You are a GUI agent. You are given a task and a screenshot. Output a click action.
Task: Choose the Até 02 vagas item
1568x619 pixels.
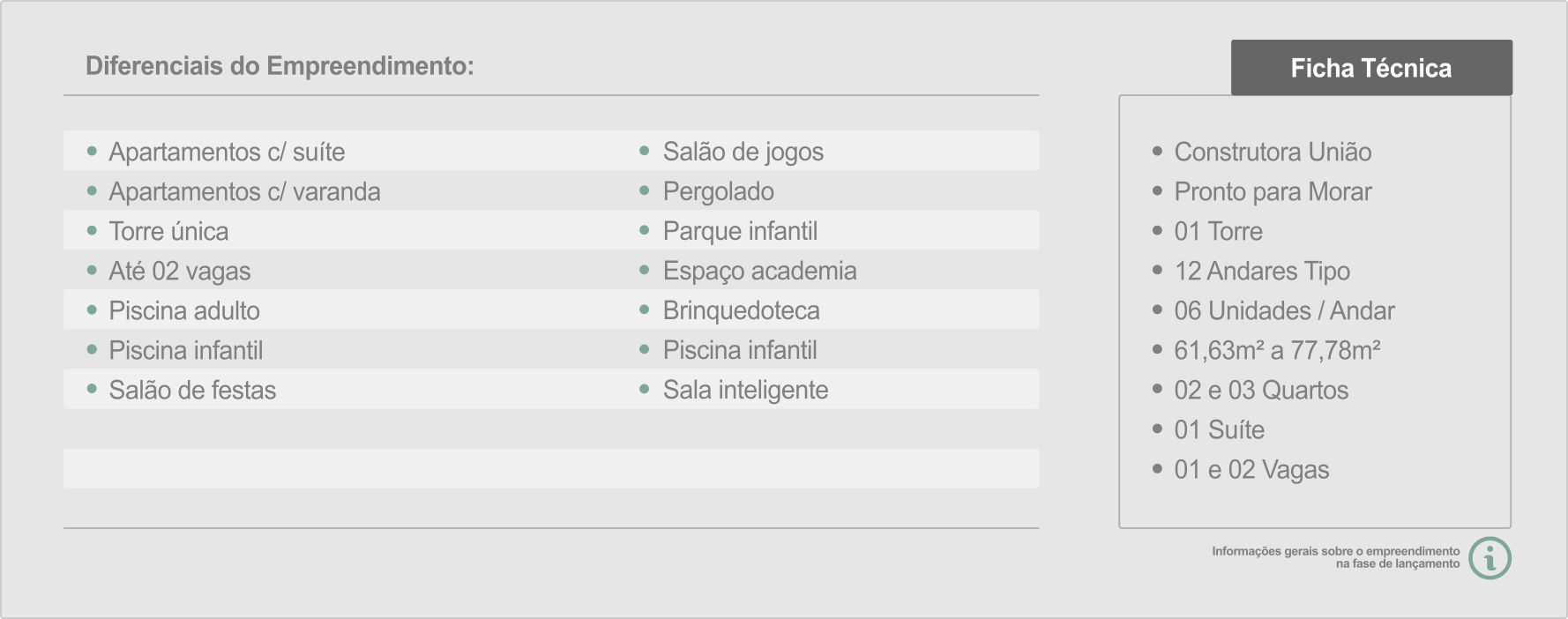pyautogui.click(x=180, y=271)
